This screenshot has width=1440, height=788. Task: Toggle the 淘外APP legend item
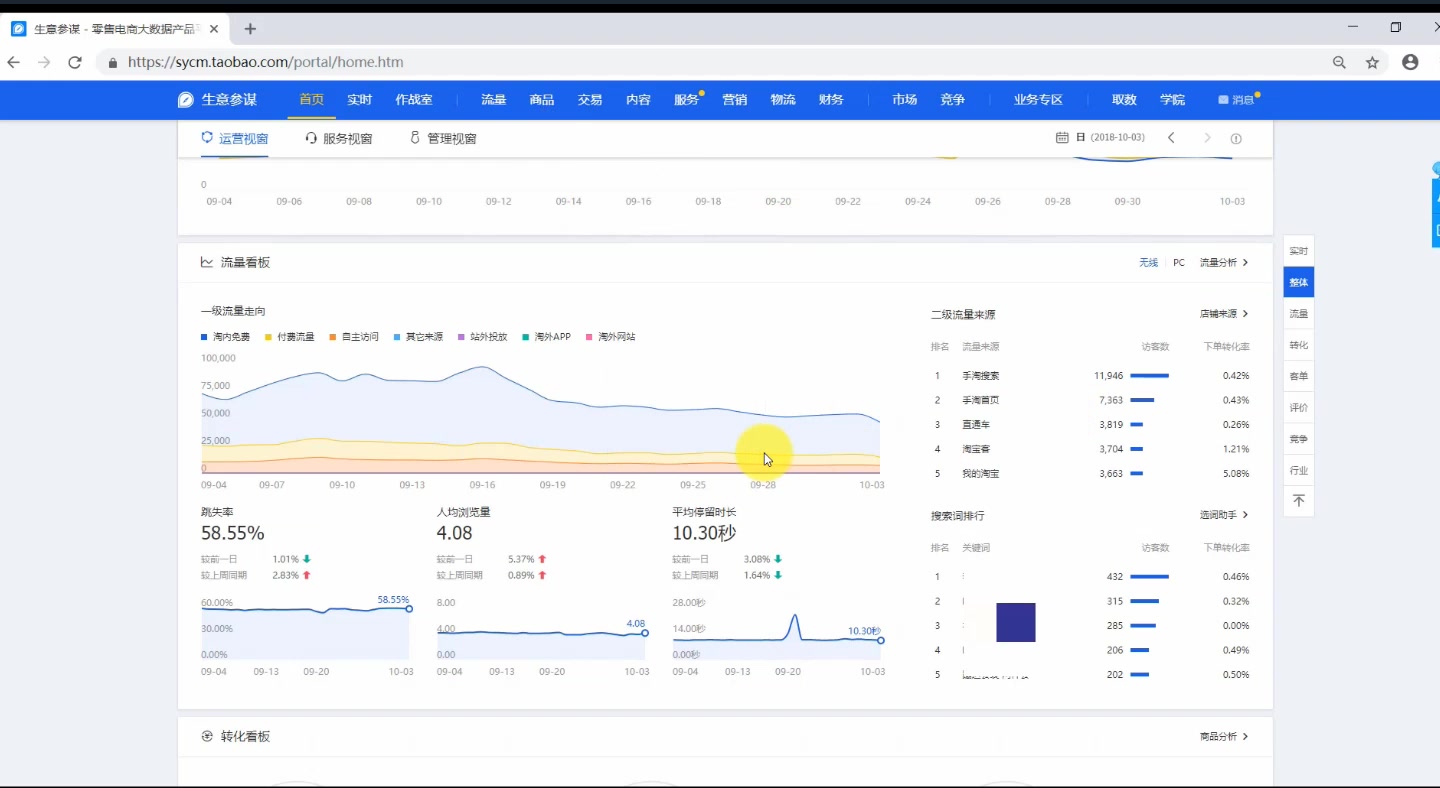click(546, 337)
